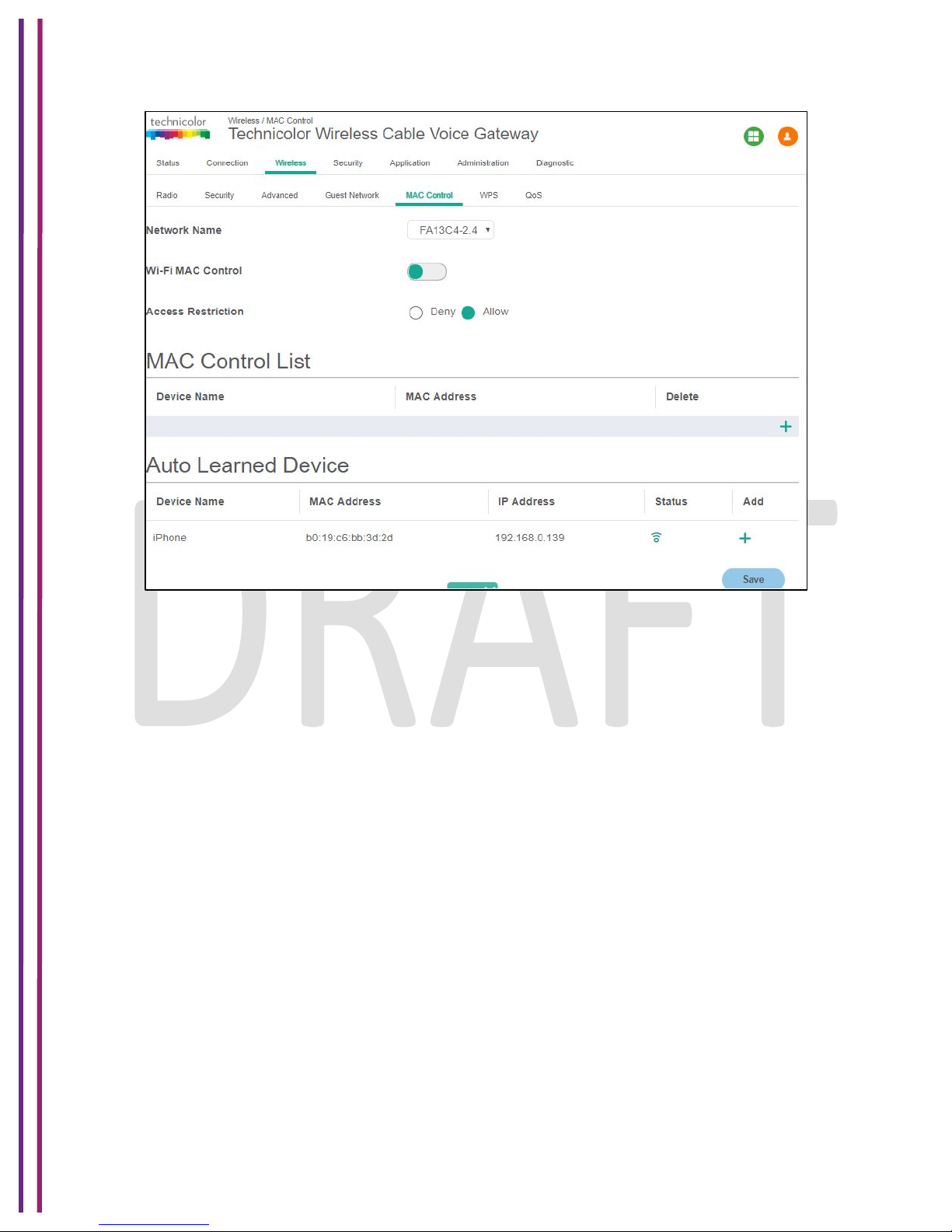The height and width of the screenshot is (1232, 952).
Task: Click the Wireless / MAC Control breadcrumb
Action: click(x=270, y=120)
